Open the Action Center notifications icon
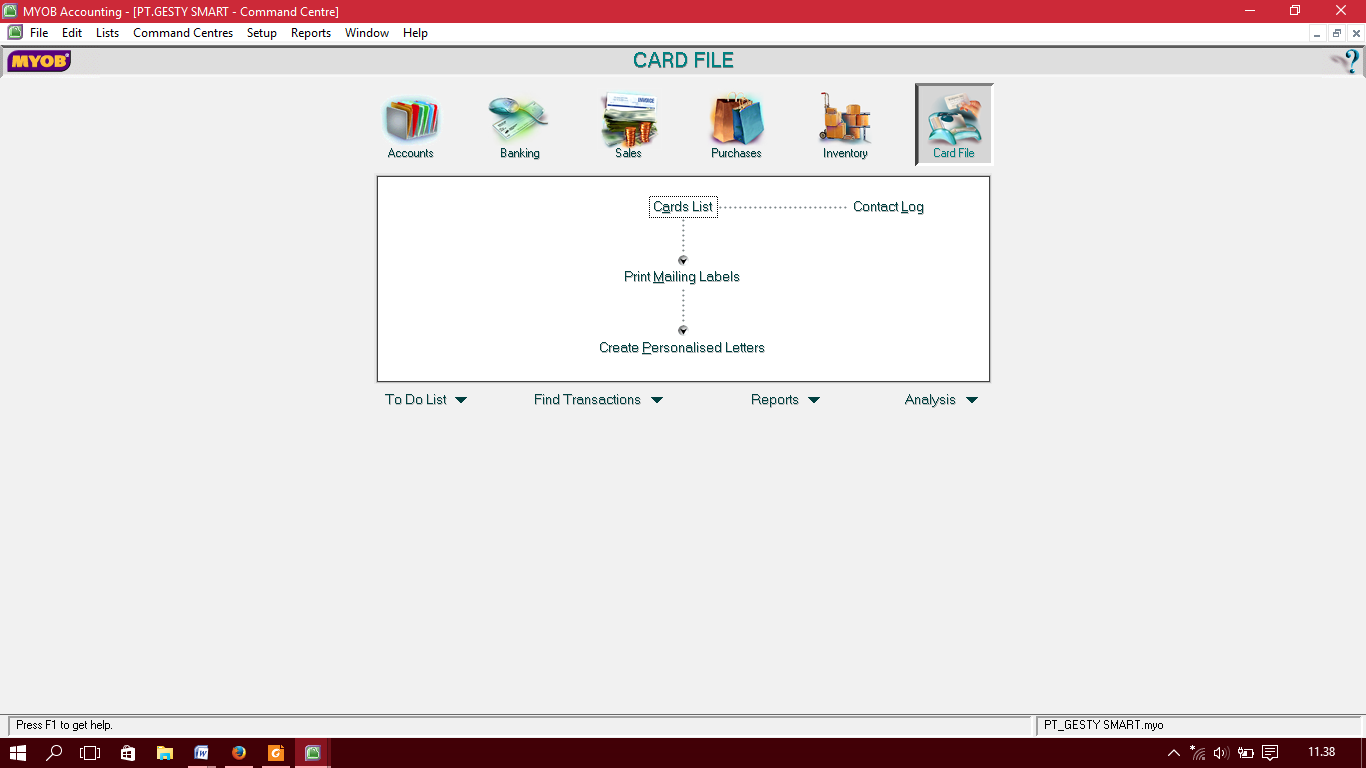The width and height of the screenshot is (1366, 768). point(1270,753)
